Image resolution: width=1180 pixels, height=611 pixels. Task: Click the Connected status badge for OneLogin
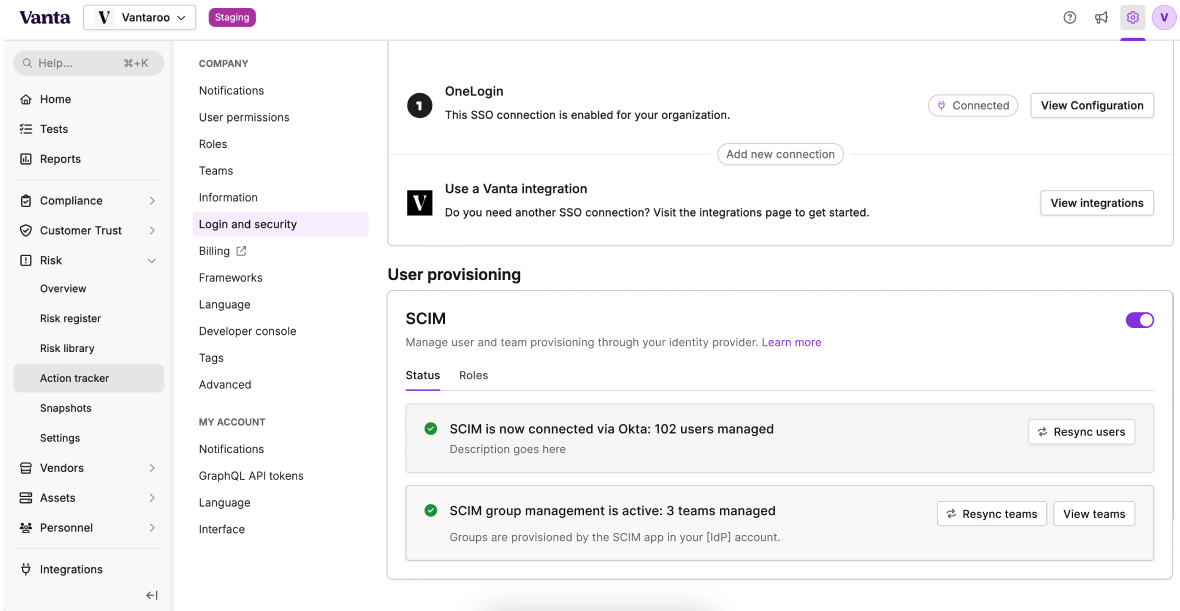pyautogui.click(x=973, y=106)
